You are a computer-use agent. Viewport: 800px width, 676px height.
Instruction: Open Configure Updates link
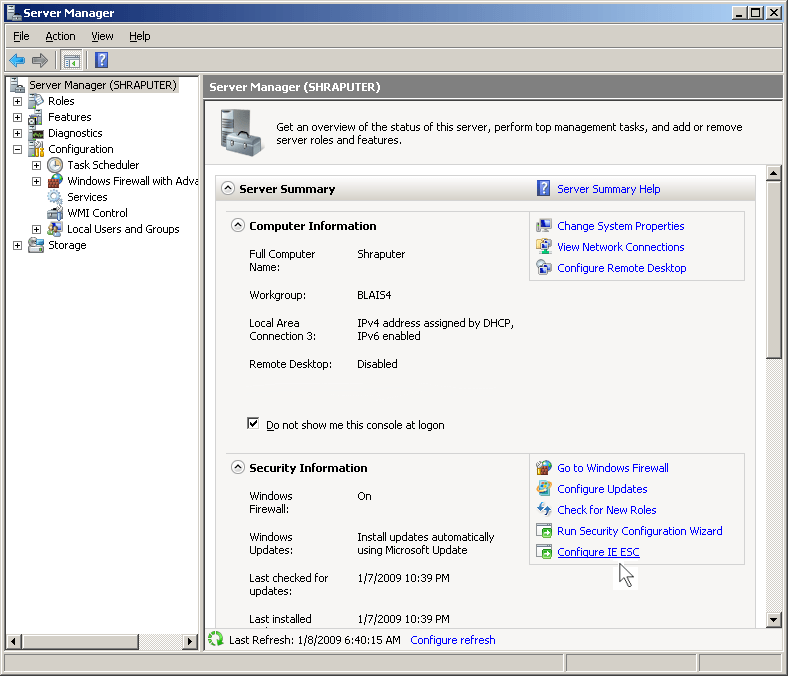click(602, 489)
